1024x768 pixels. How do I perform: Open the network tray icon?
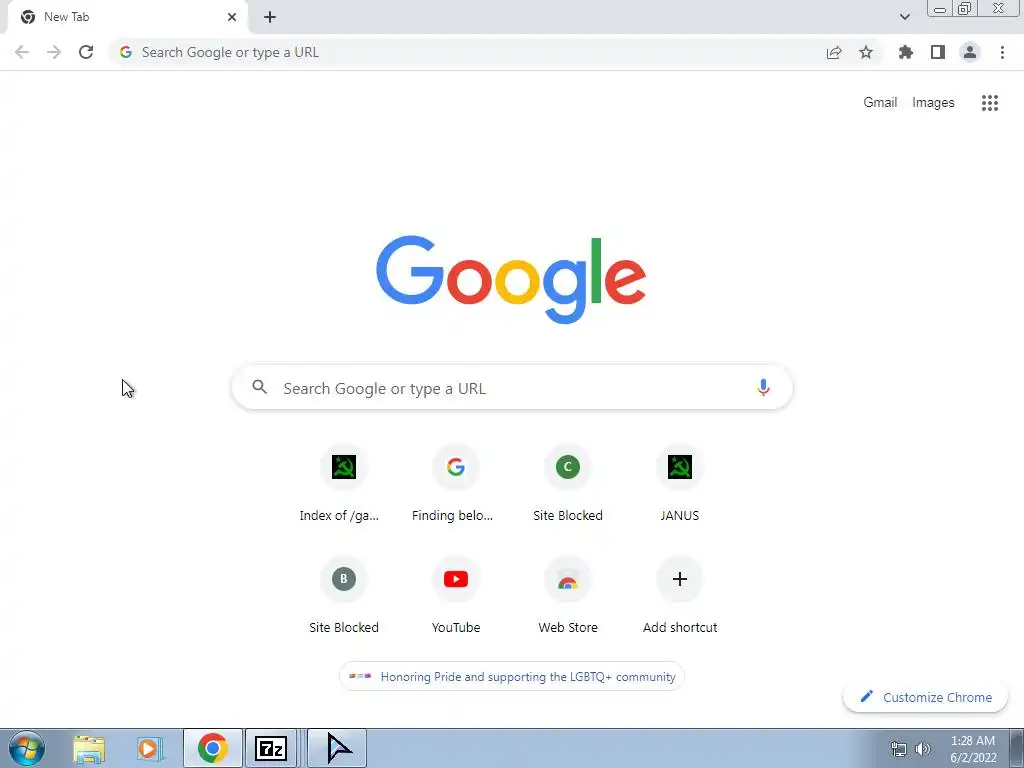(899, 749)
